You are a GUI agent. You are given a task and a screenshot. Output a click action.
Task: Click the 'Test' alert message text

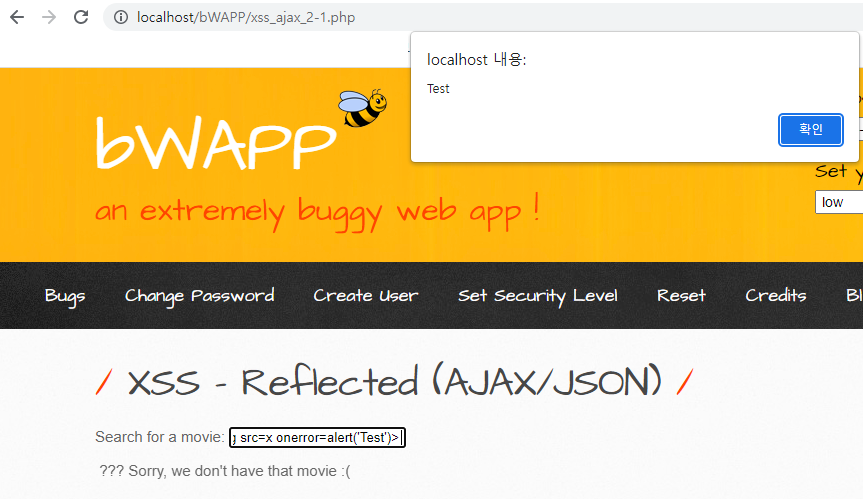438,89
